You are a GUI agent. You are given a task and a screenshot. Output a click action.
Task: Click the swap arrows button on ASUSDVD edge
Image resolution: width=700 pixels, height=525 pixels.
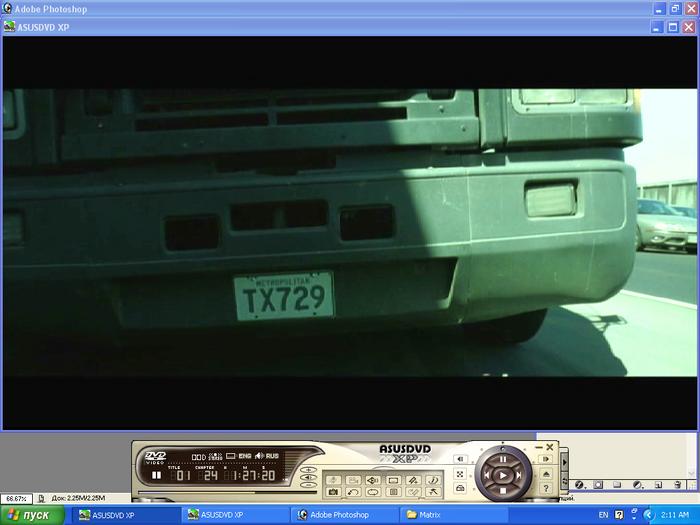564,481
